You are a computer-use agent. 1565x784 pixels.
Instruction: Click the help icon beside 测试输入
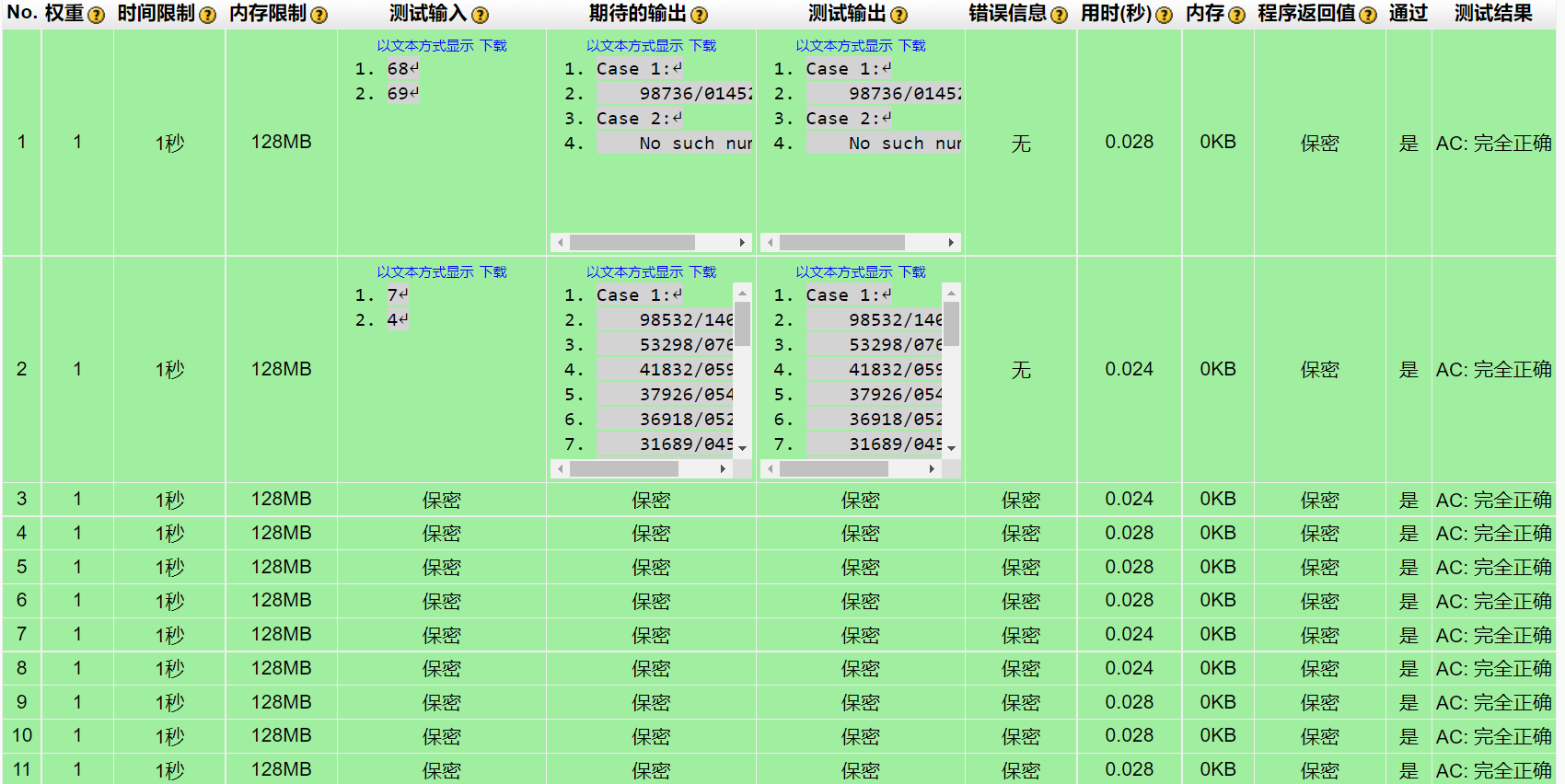tap(480, 16)
